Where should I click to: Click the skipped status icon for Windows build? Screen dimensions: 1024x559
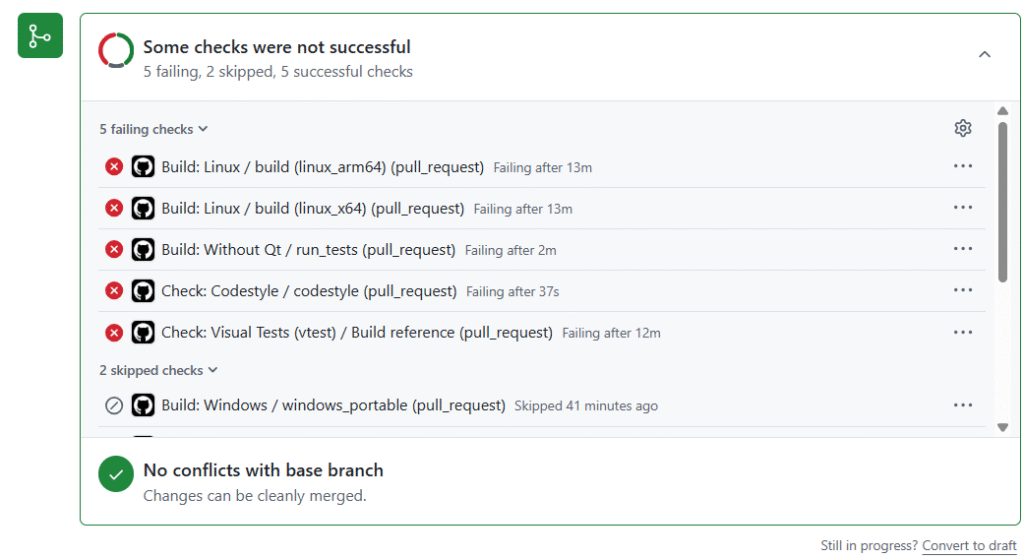[114, 406]
